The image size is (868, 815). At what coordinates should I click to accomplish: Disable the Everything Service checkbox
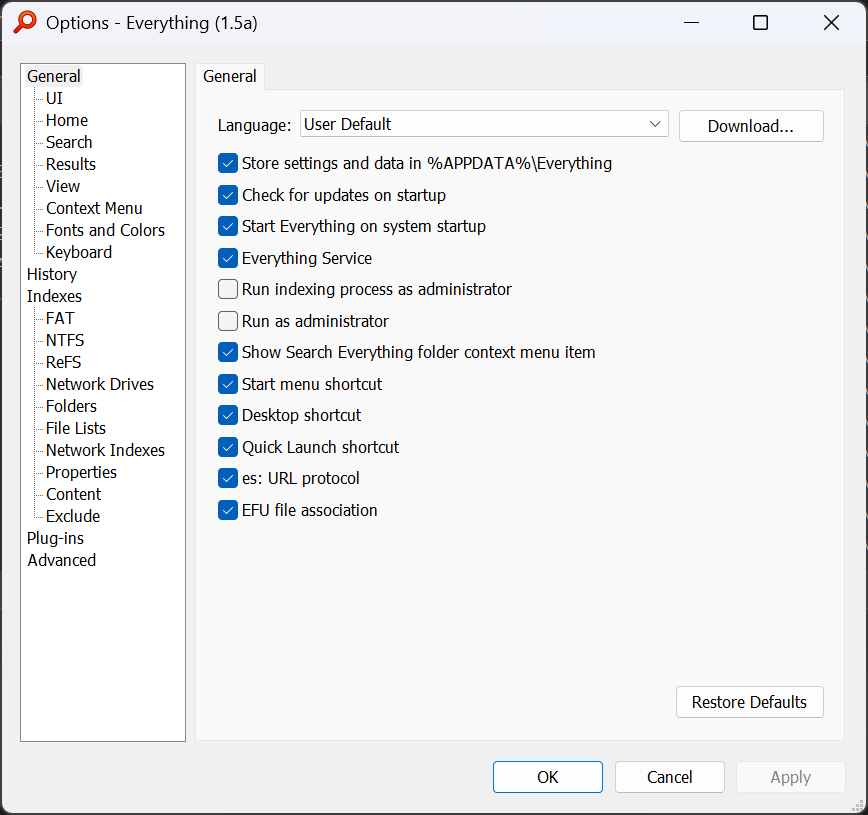228,259
